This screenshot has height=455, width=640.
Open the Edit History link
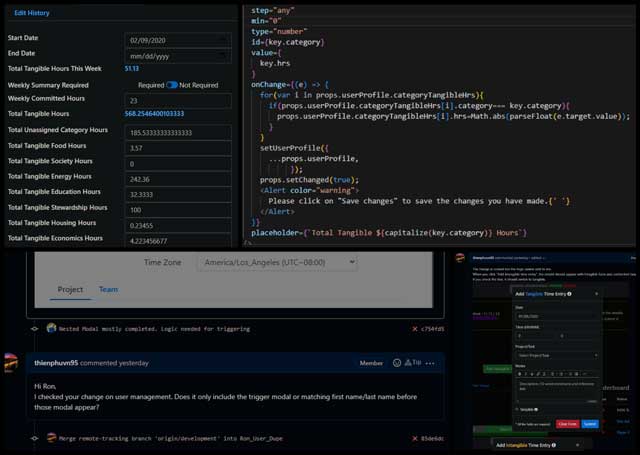32,13
